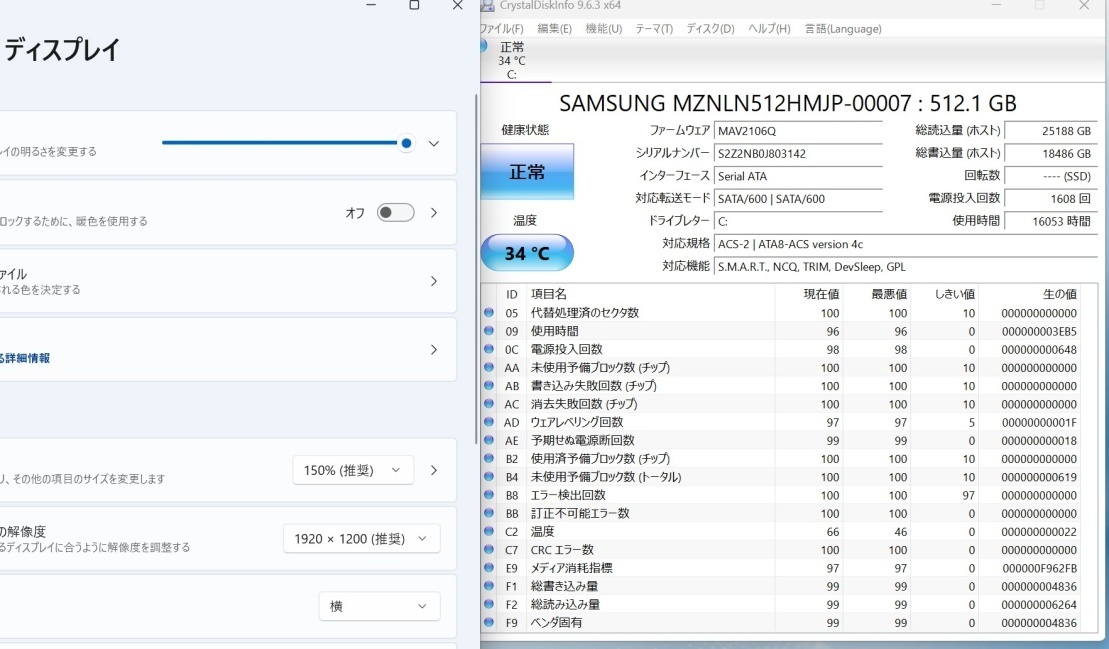This screenshot has height=649, width=1109.
Task: Click the SAMSUNG MZNLN512HMJP-00007 drive title
Action: point(788,104)
